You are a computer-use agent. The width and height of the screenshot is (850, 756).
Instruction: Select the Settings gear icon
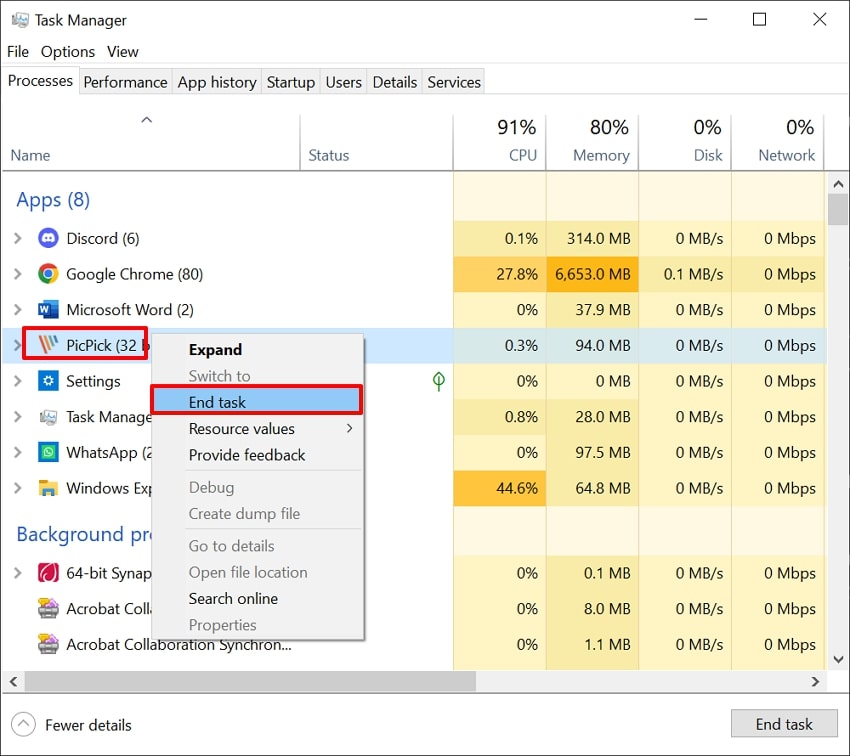tap(48, 381)
